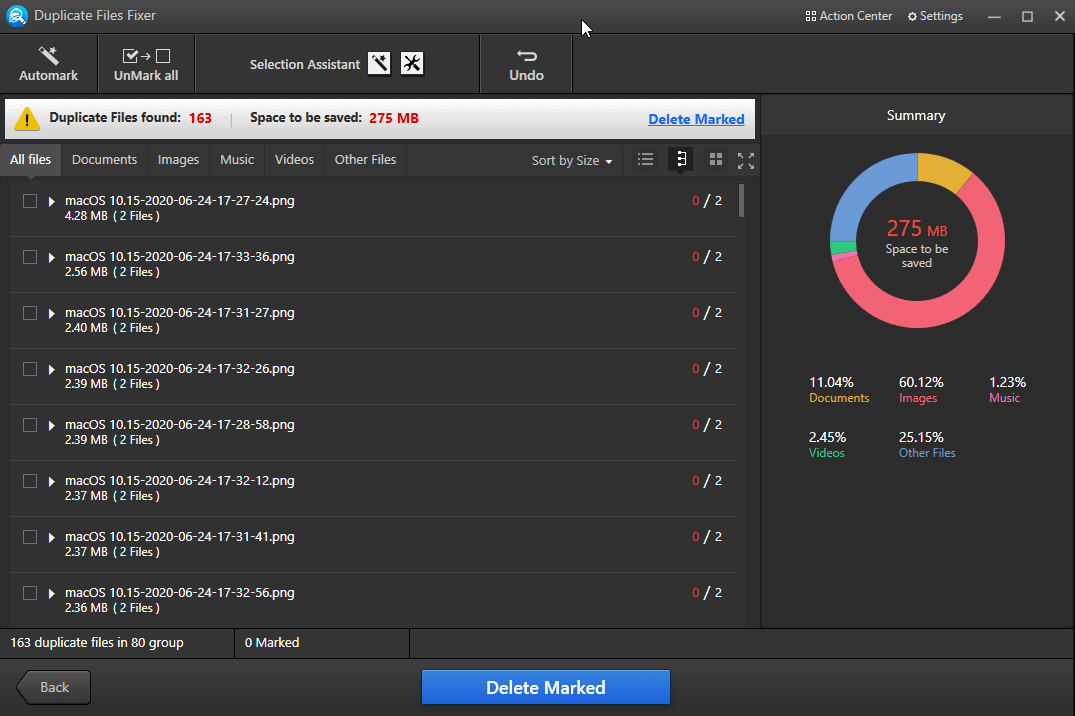
Task: Mark the 2.56 MB duplicate group
Action: coord(29,256)
